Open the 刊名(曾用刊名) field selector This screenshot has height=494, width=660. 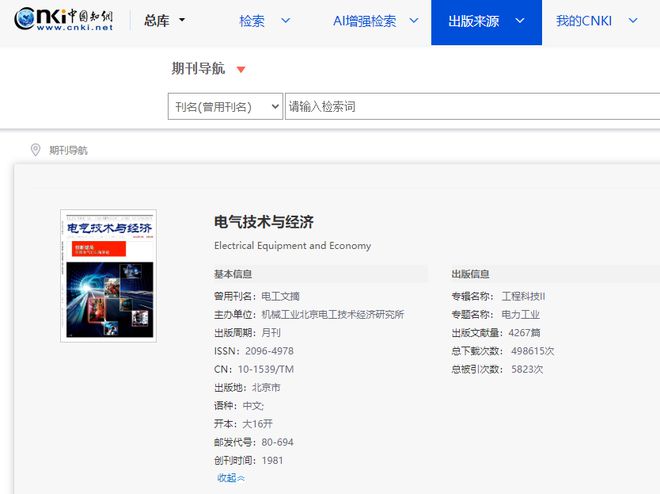click(x=225, y=106)
